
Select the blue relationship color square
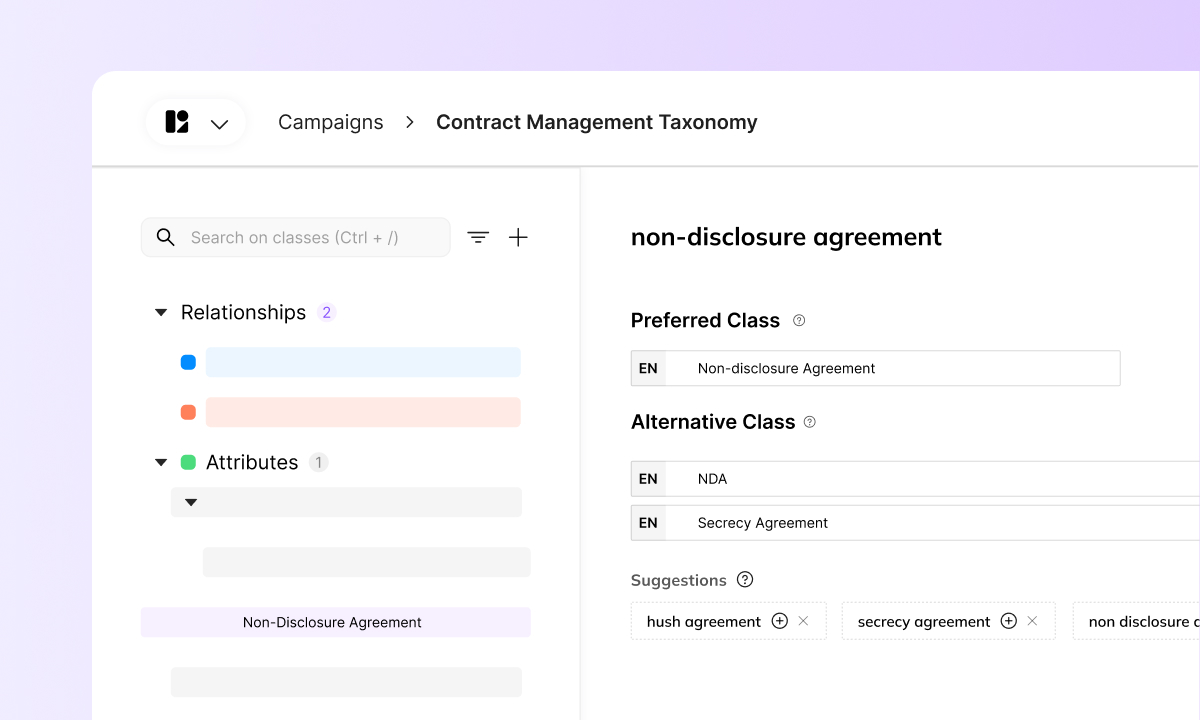point(188,362)
